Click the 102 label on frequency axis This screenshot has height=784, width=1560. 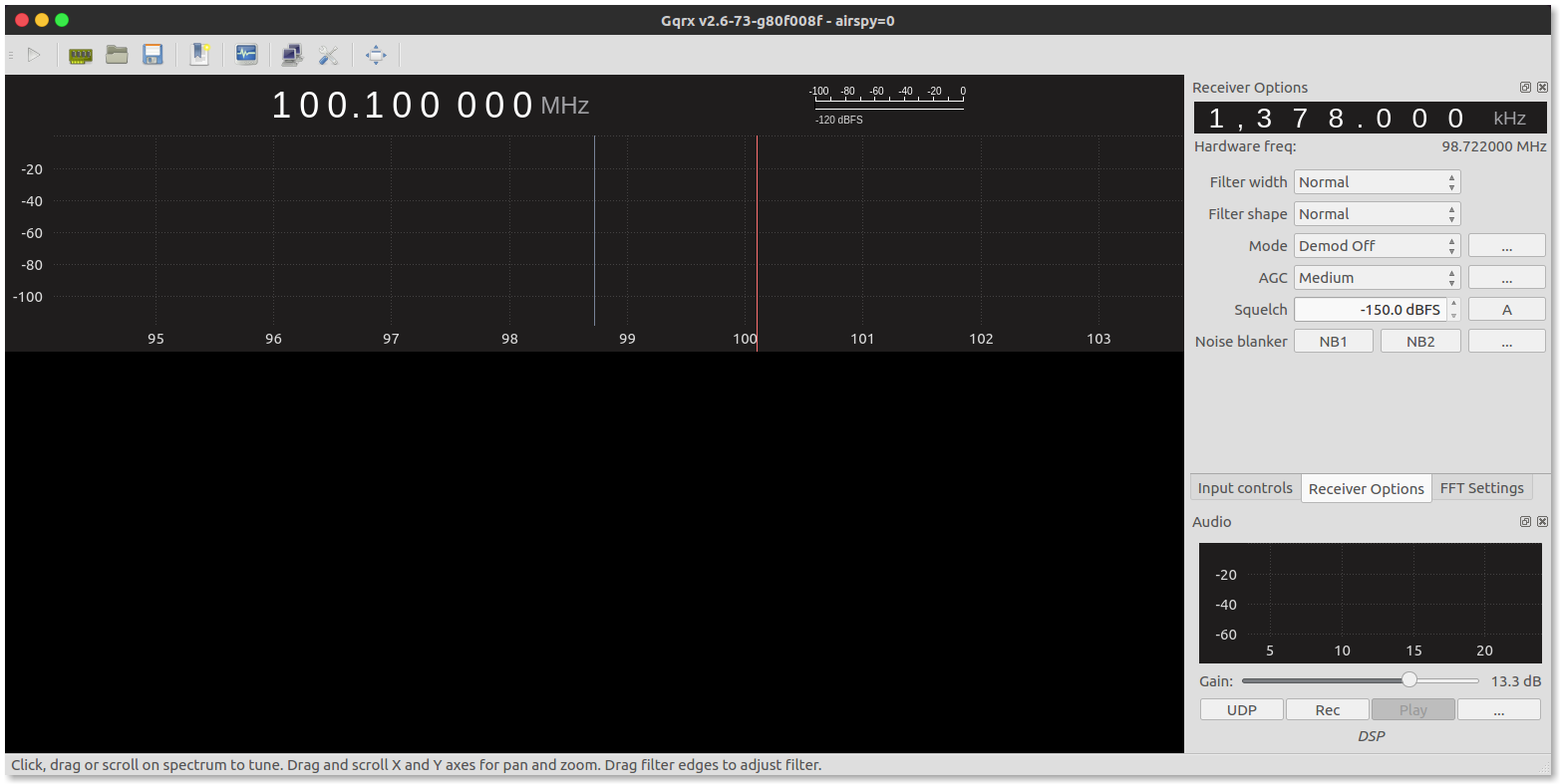[x=981, y=339]
